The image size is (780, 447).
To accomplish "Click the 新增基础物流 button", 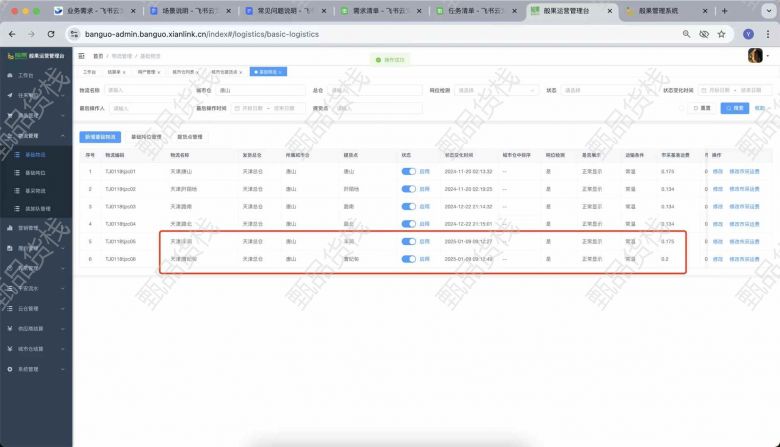I will 100,136.
